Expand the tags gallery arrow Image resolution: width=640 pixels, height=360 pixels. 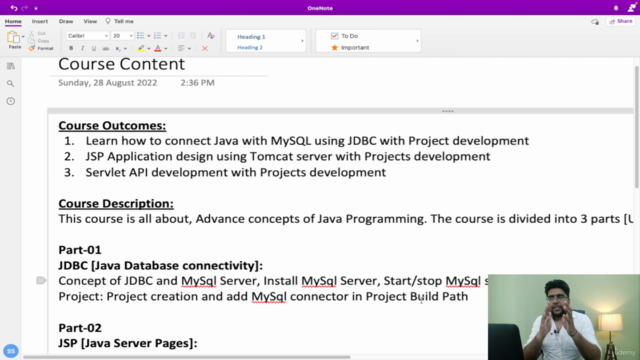click(417, 41)
